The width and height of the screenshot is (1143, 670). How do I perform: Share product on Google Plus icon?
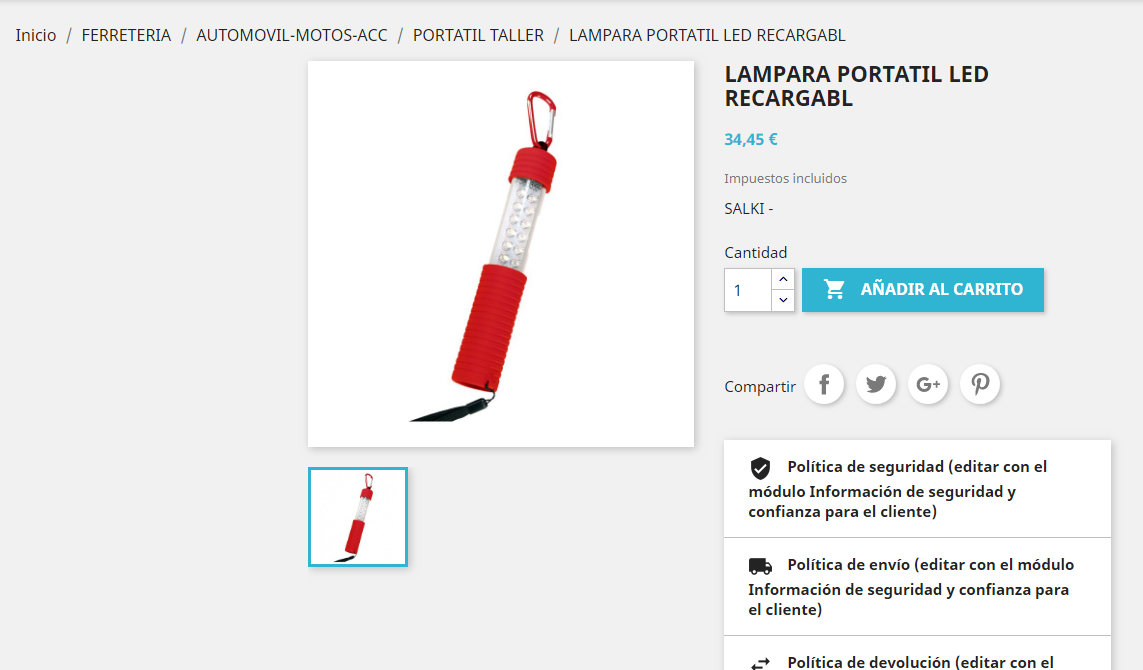928,384
